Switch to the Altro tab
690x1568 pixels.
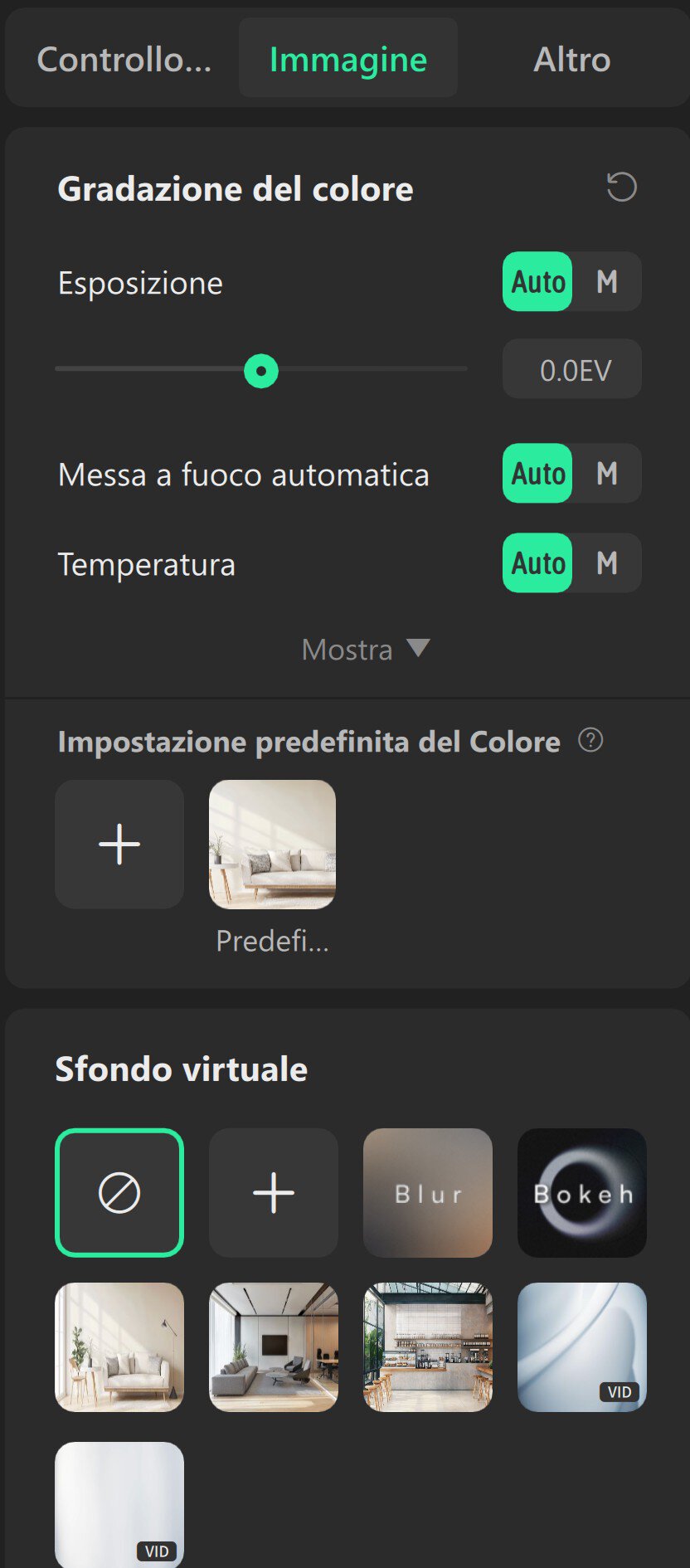(x=571, y=60)
